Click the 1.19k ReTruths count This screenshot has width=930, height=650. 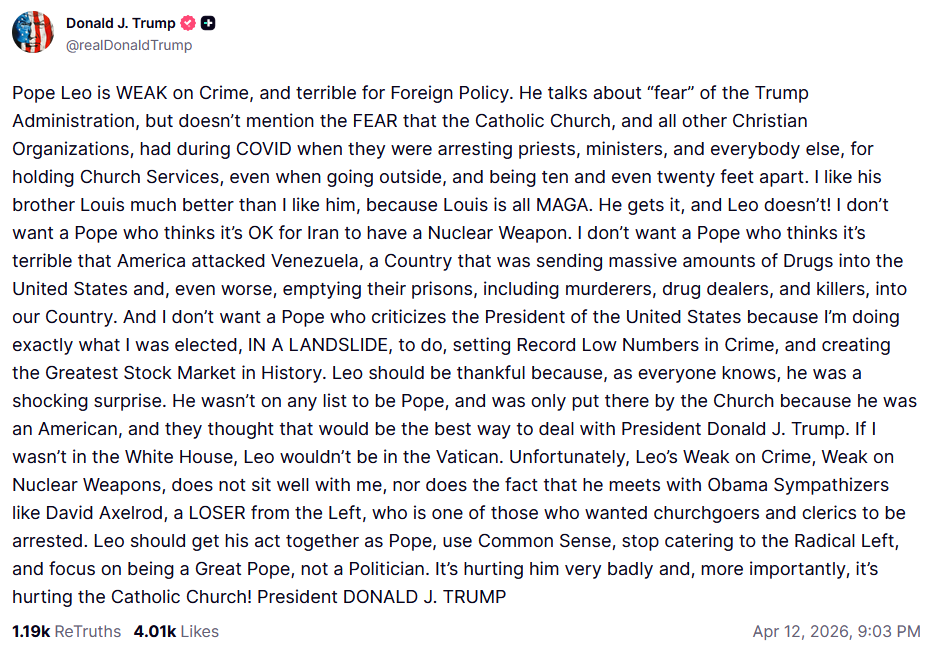30,631
